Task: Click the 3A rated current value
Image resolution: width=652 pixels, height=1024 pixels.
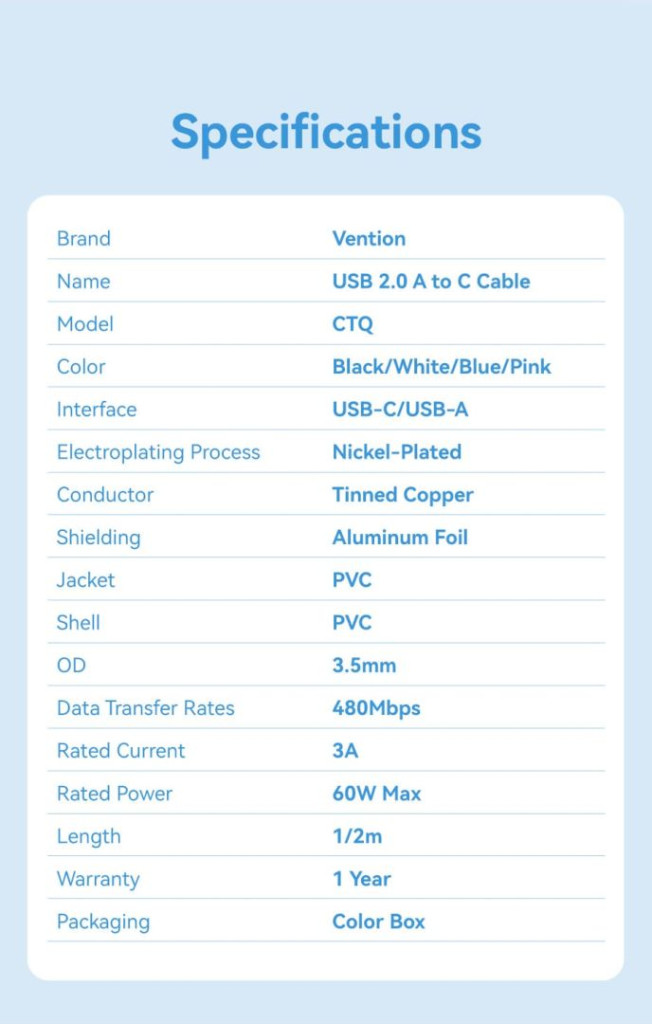Action: click(x=345, y=751)
